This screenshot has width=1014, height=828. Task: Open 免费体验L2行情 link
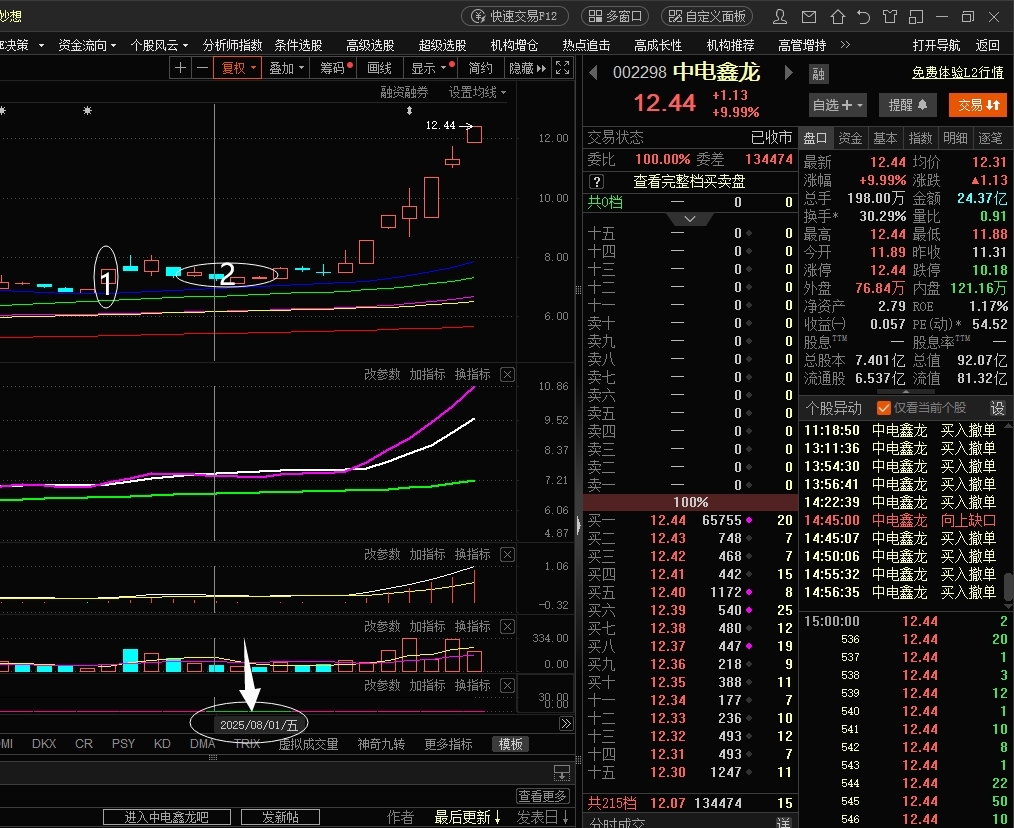click(x=958, y=72)
